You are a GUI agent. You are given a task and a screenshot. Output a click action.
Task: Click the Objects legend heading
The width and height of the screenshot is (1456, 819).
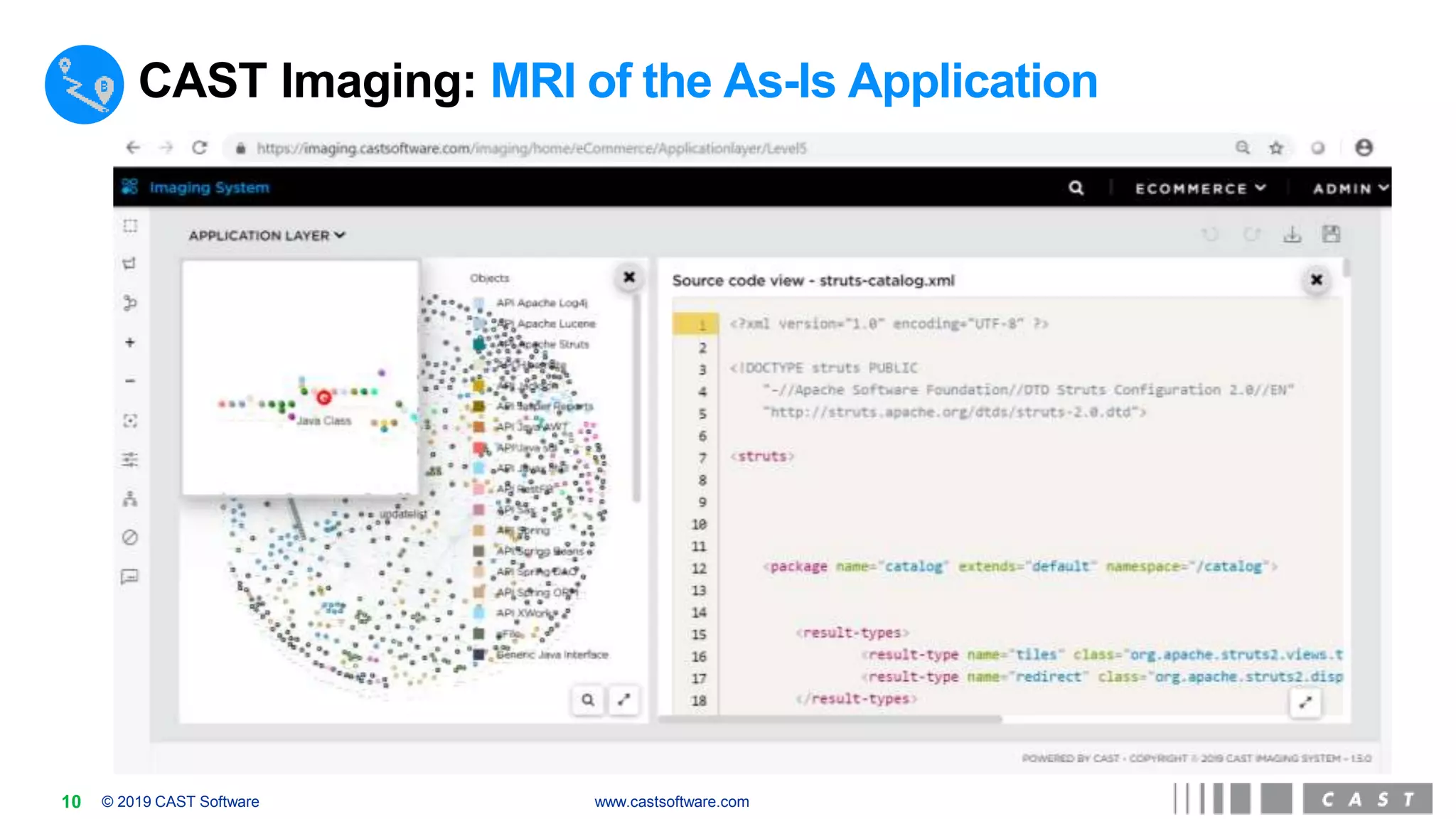point(489,278)
